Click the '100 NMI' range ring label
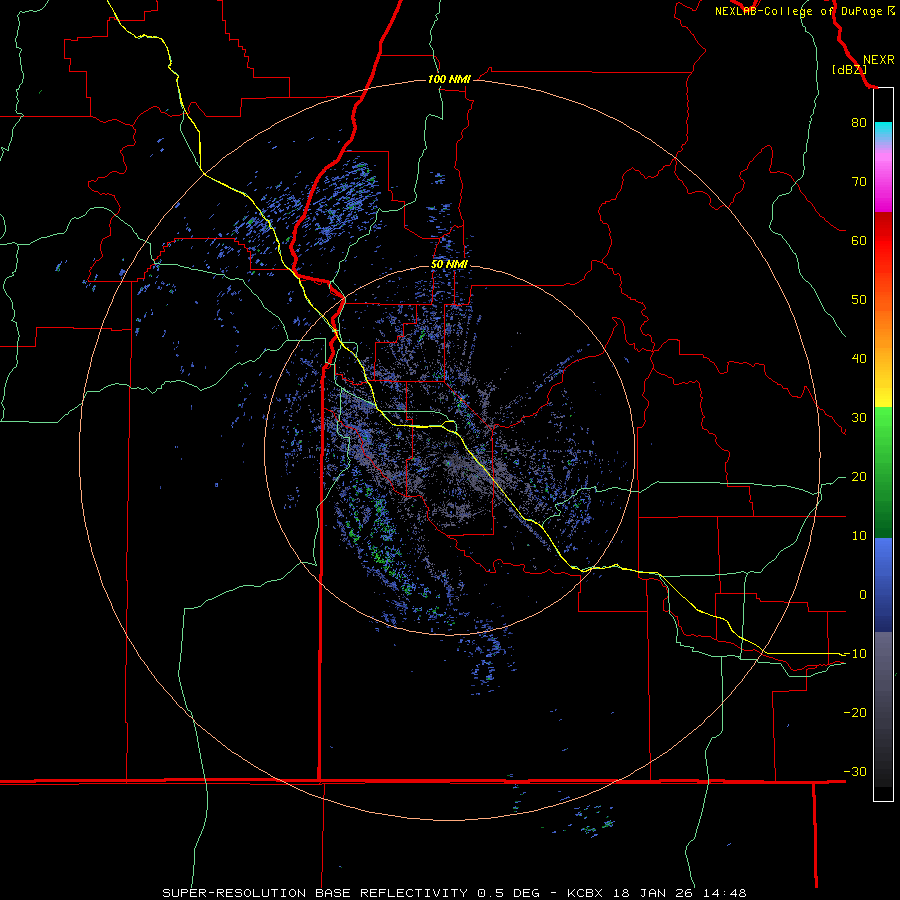The height and width of the screenshot is (900, 900). (449, 79)
